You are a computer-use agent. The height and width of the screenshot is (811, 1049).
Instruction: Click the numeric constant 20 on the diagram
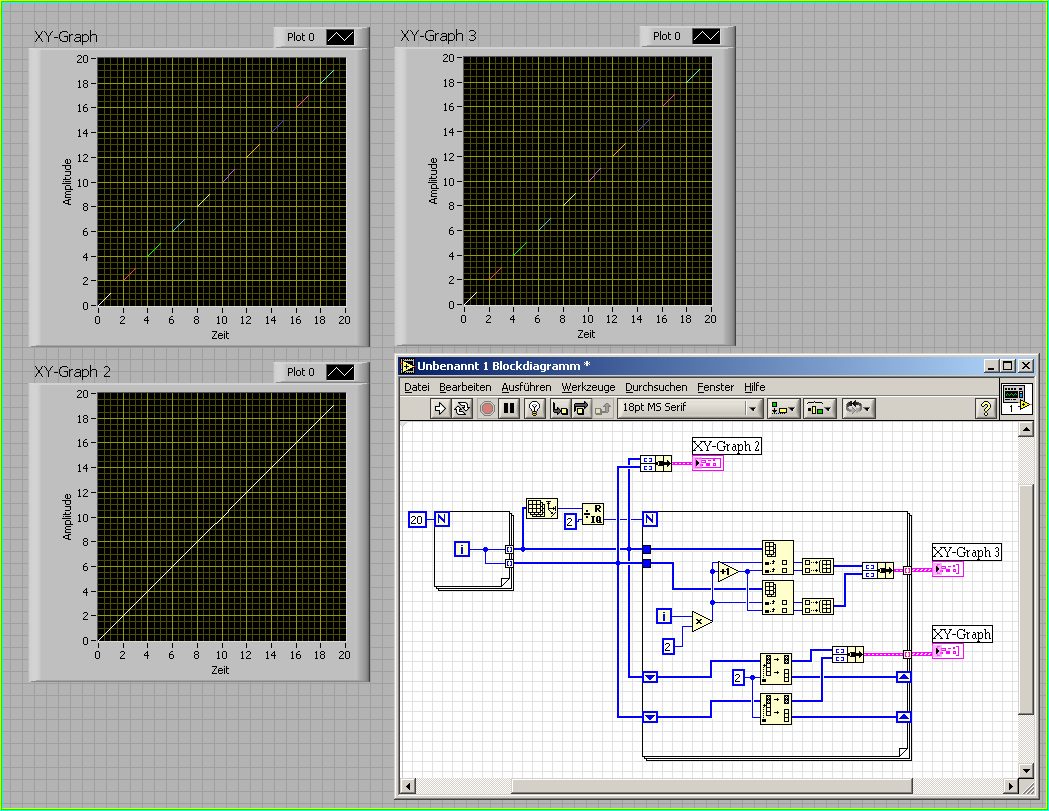coord(417,519)
